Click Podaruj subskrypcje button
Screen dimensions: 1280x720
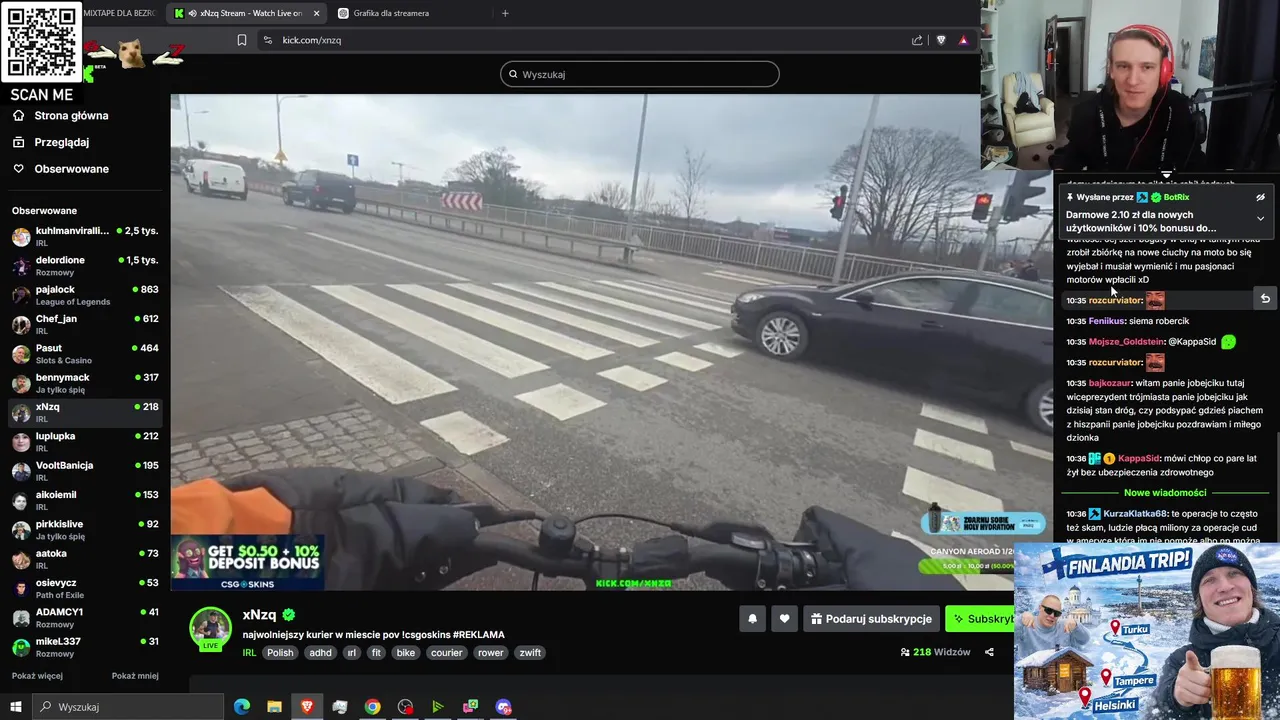[871, 619]
